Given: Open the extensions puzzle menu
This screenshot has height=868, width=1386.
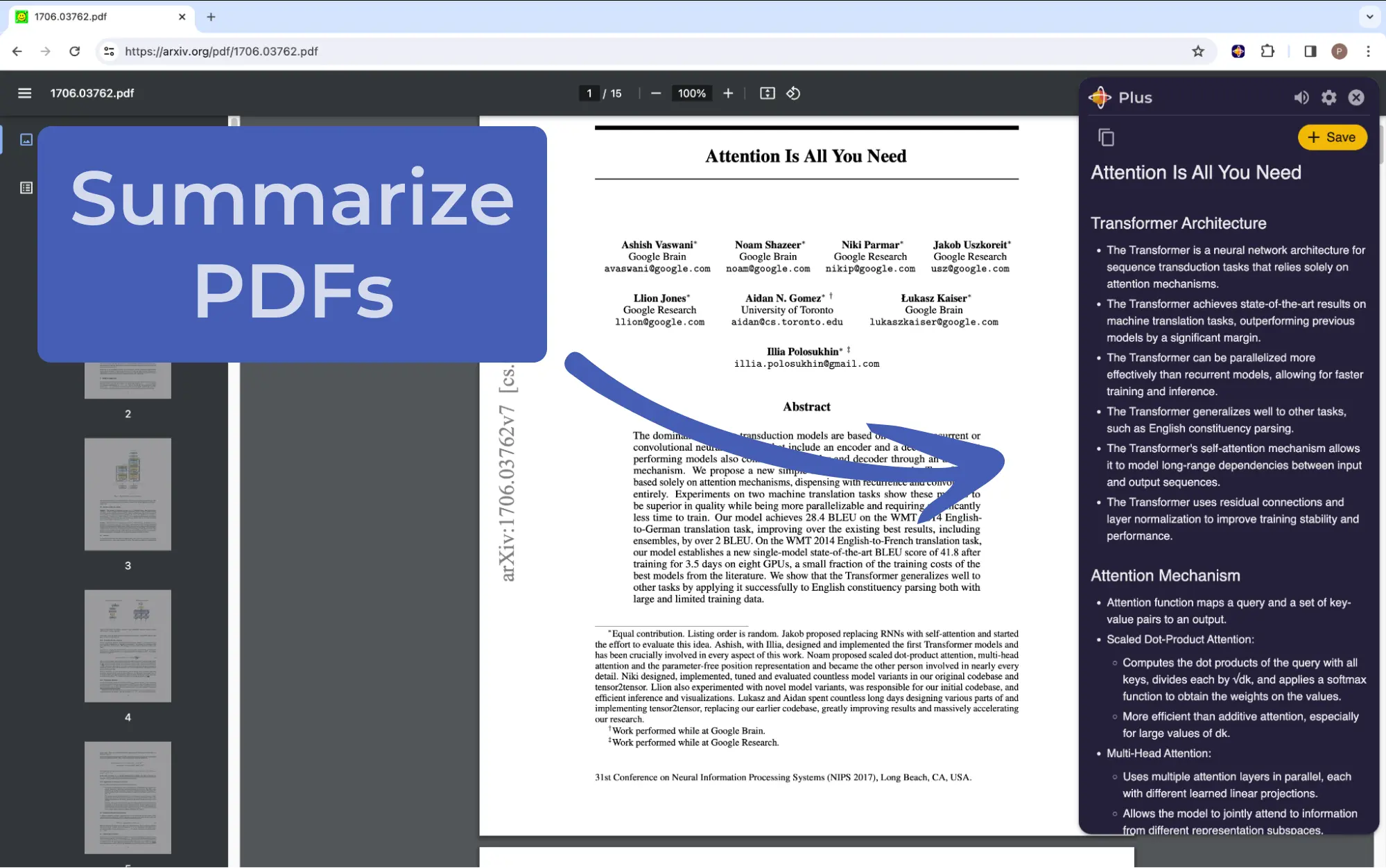Looking at the screenshot, I should coord(1267,51).
